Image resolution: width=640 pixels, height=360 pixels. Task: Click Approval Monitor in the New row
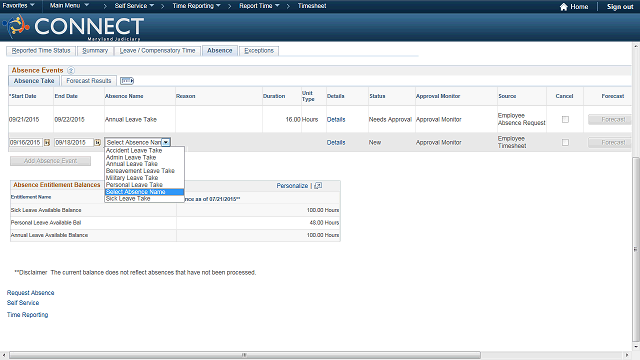438,142
